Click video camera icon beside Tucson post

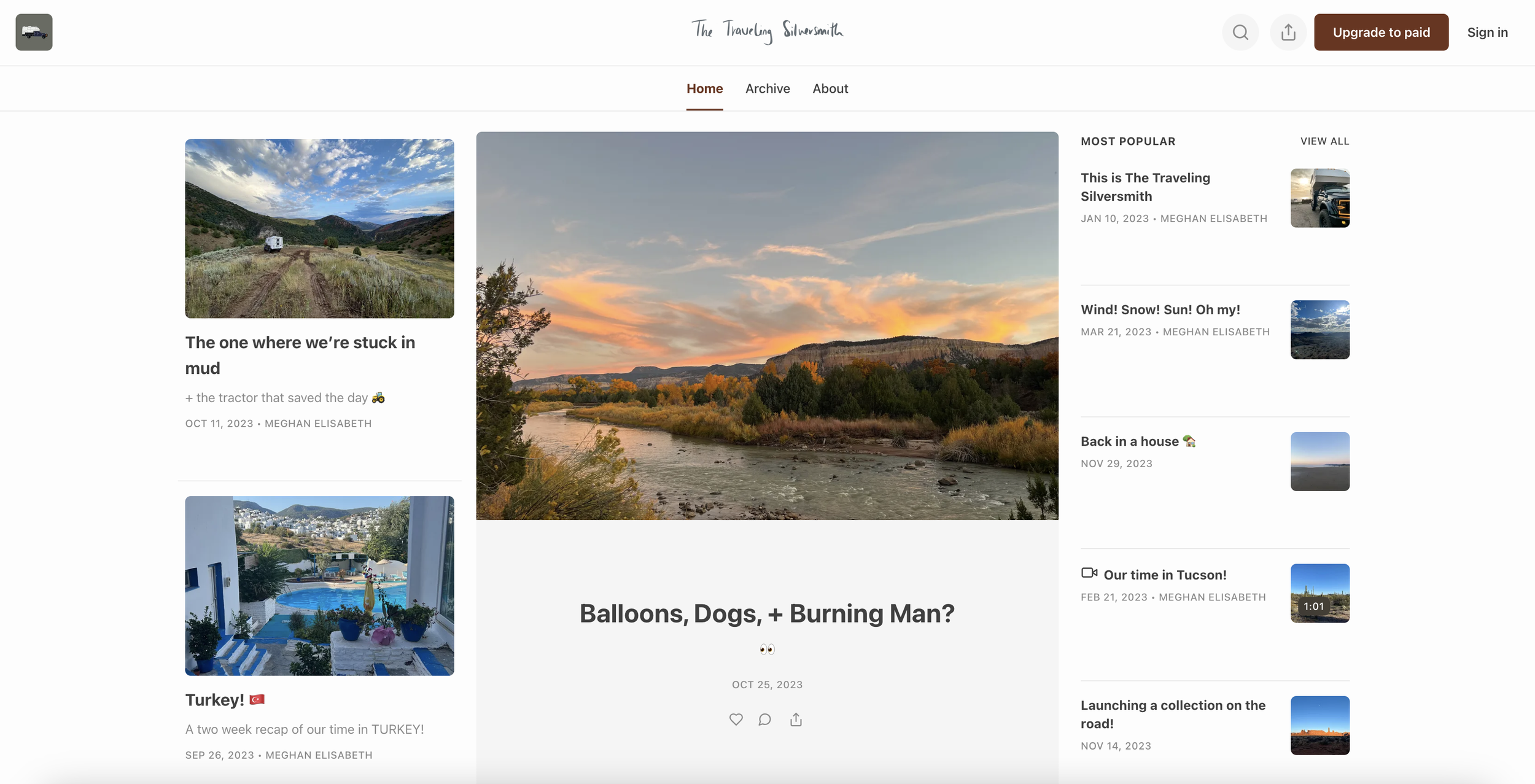click(1089, 573)
